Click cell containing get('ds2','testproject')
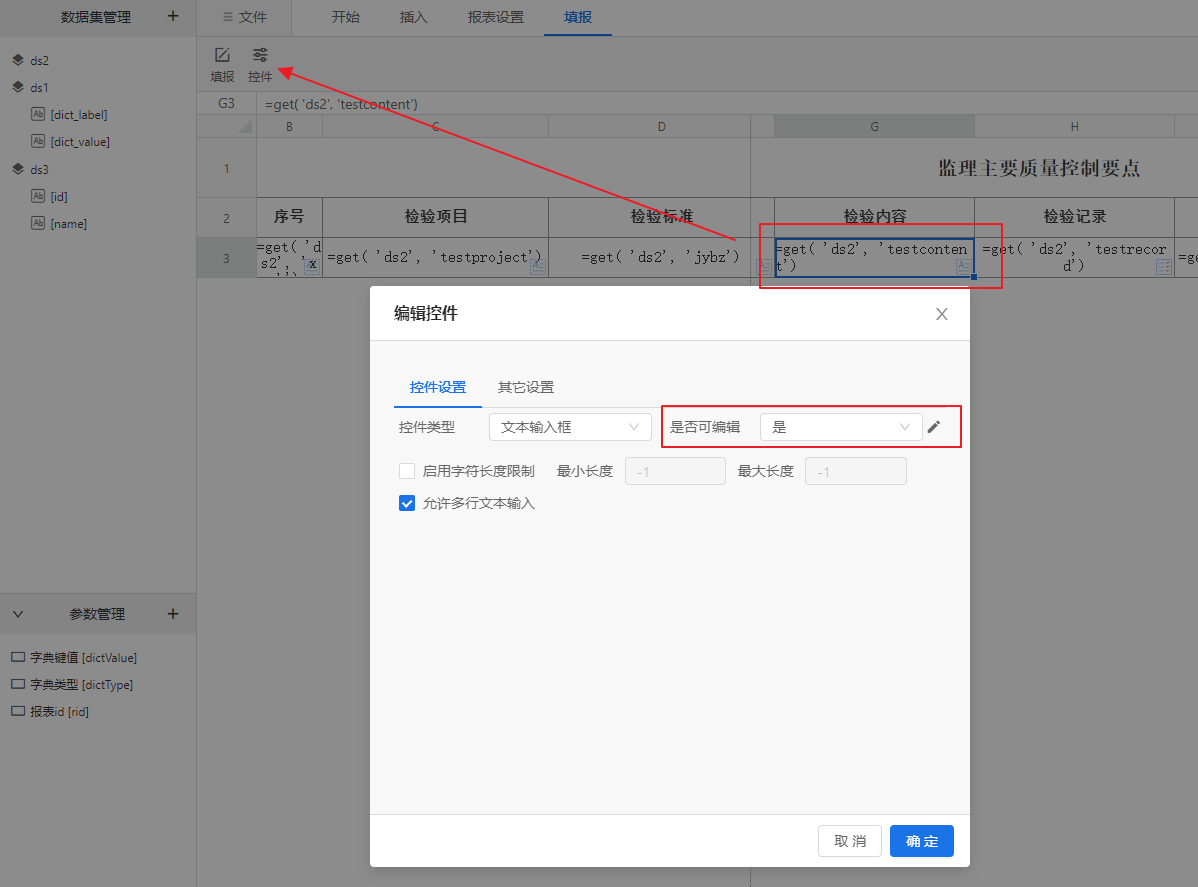This screenshot has height=887, width=1198. [x=435, y=257]
